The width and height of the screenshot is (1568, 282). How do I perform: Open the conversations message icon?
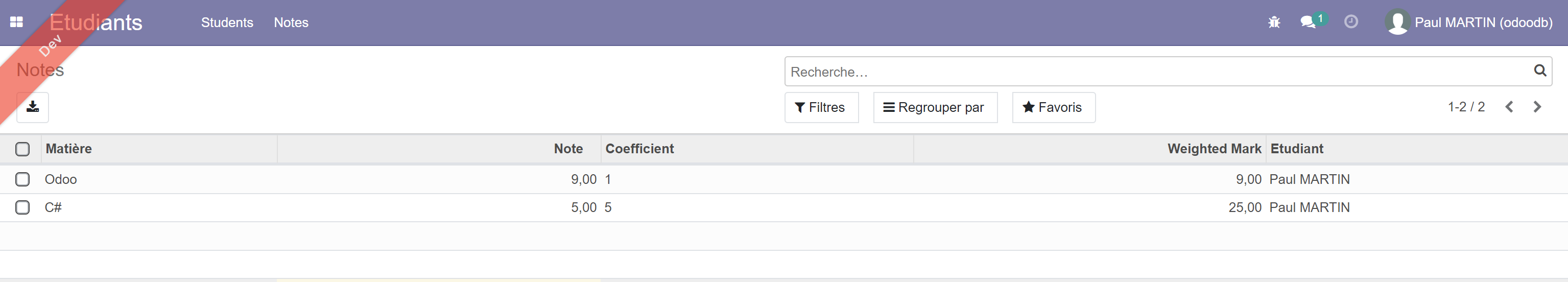(1308, 22)
